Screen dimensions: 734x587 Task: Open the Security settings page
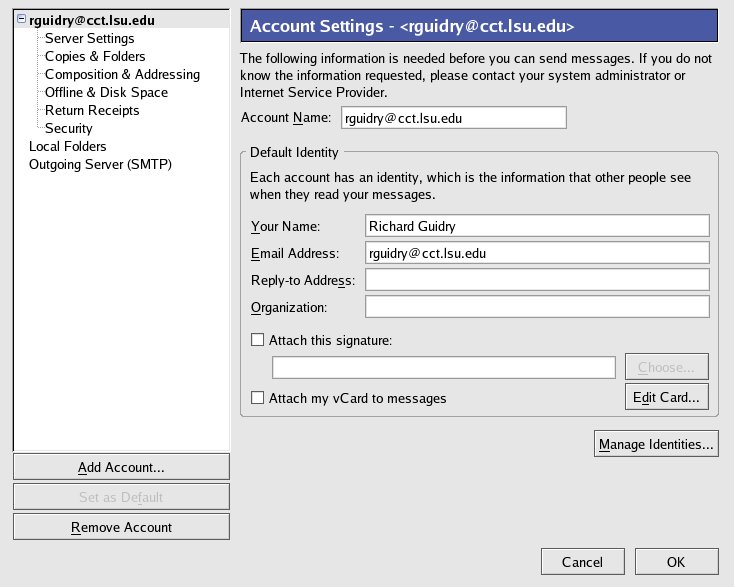tap(69, 128)
